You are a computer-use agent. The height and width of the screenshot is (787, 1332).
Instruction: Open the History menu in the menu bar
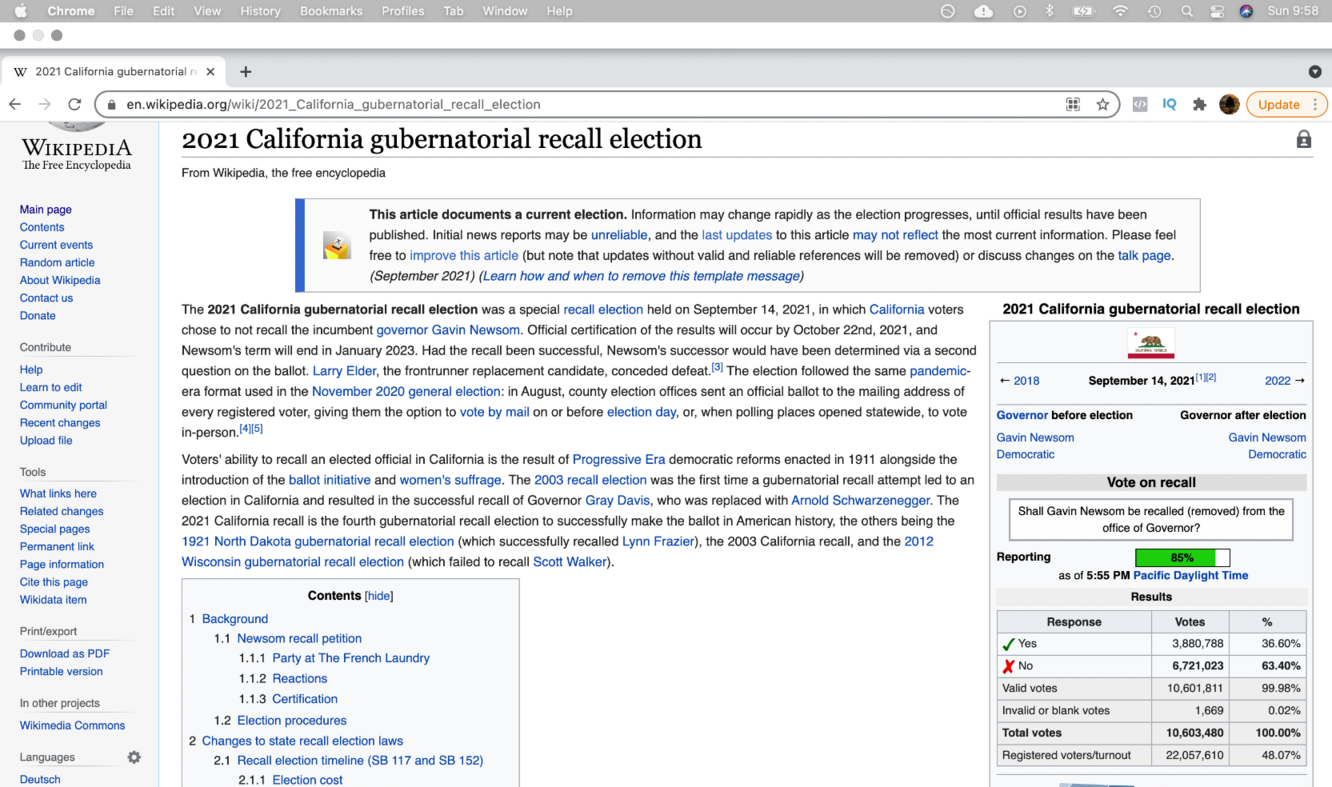(260, 11)
